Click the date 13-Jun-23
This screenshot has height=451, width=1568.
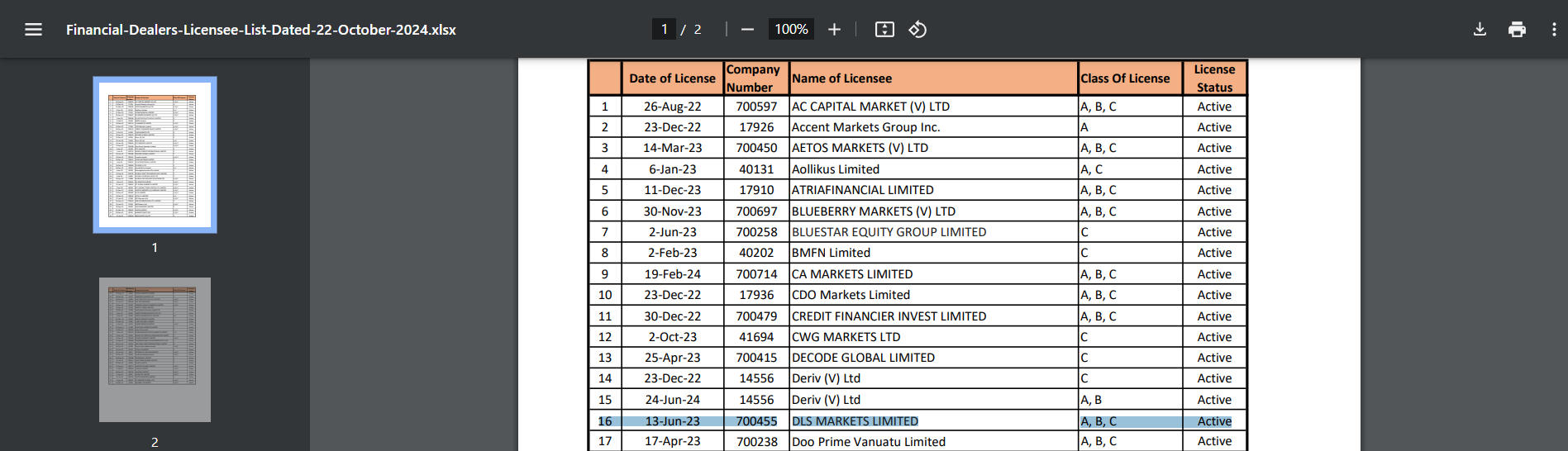pyautogui.click(x=672, y=421)
